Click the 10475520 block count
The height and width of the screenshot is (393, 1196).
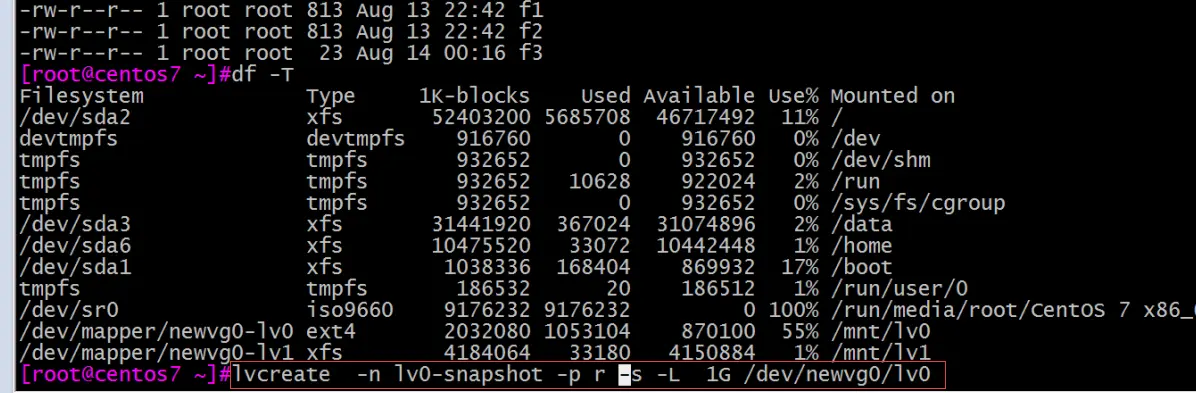click(x=480, y=246)
